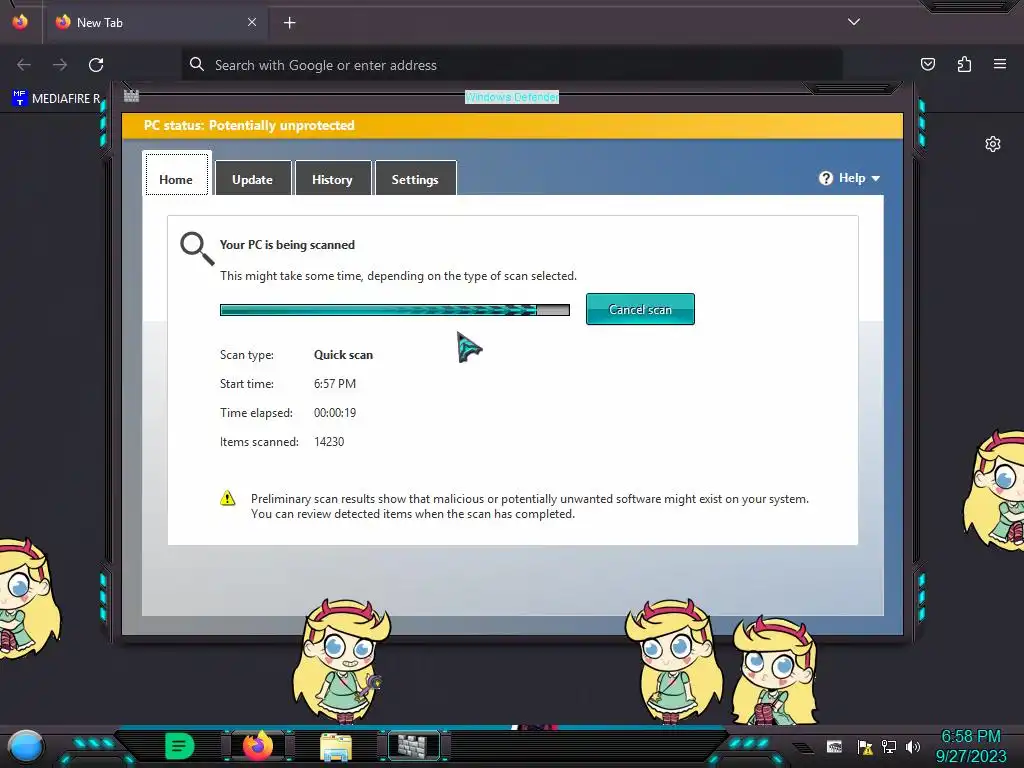This screenshot has height=768, width=1024.
Task: Click the Help question mark icon
Action: pyautogui.click(x=825, y=178)
